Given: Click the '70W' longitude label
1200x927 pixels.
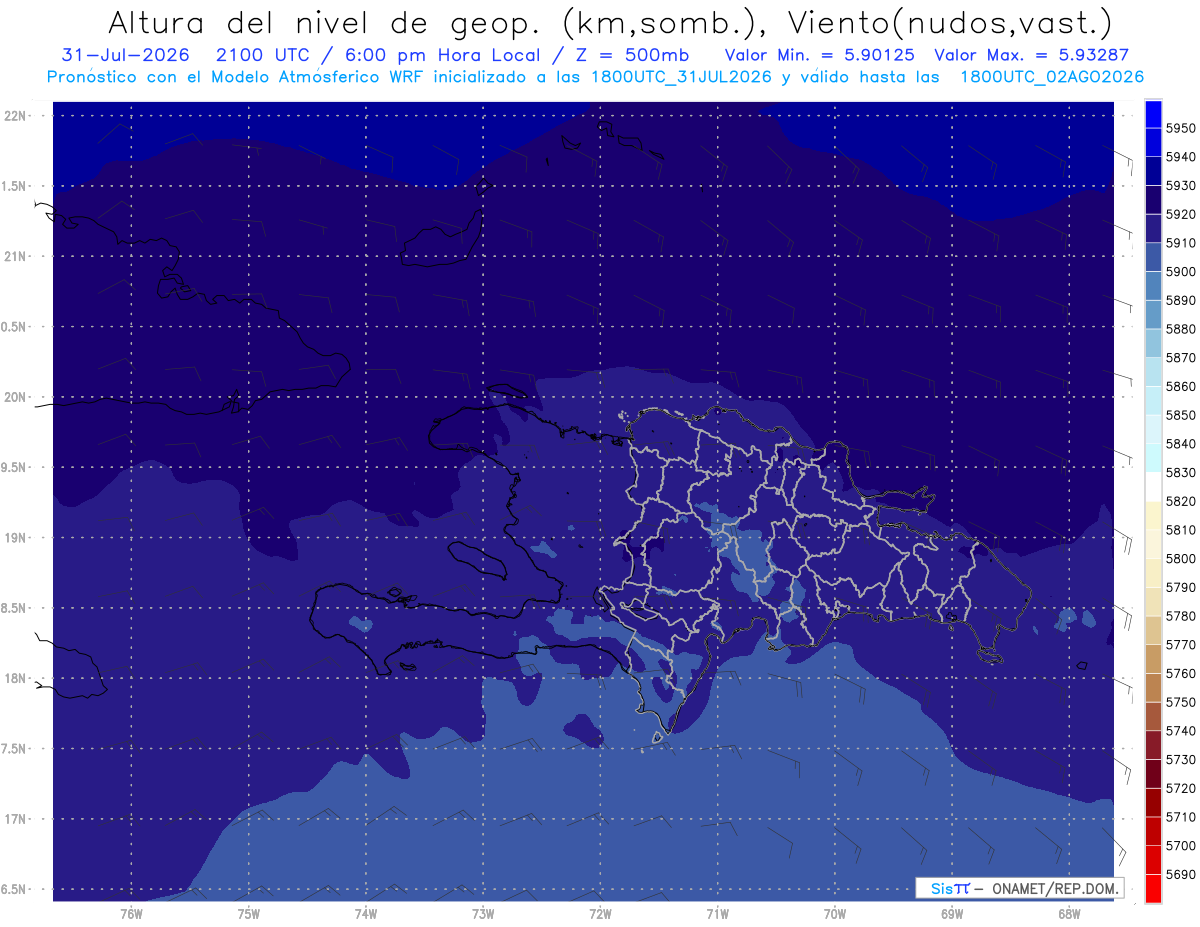Looking at the screenshot, I should [835, 914].
